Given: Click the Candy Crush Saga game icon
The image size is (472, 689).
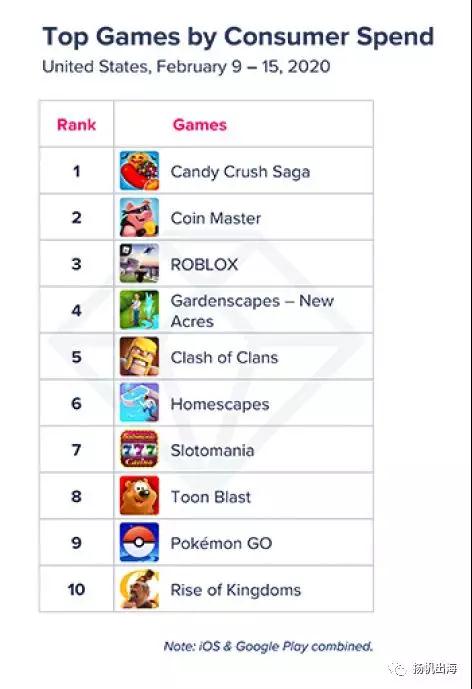Looking at the screenshot, I should coord(139,170).
